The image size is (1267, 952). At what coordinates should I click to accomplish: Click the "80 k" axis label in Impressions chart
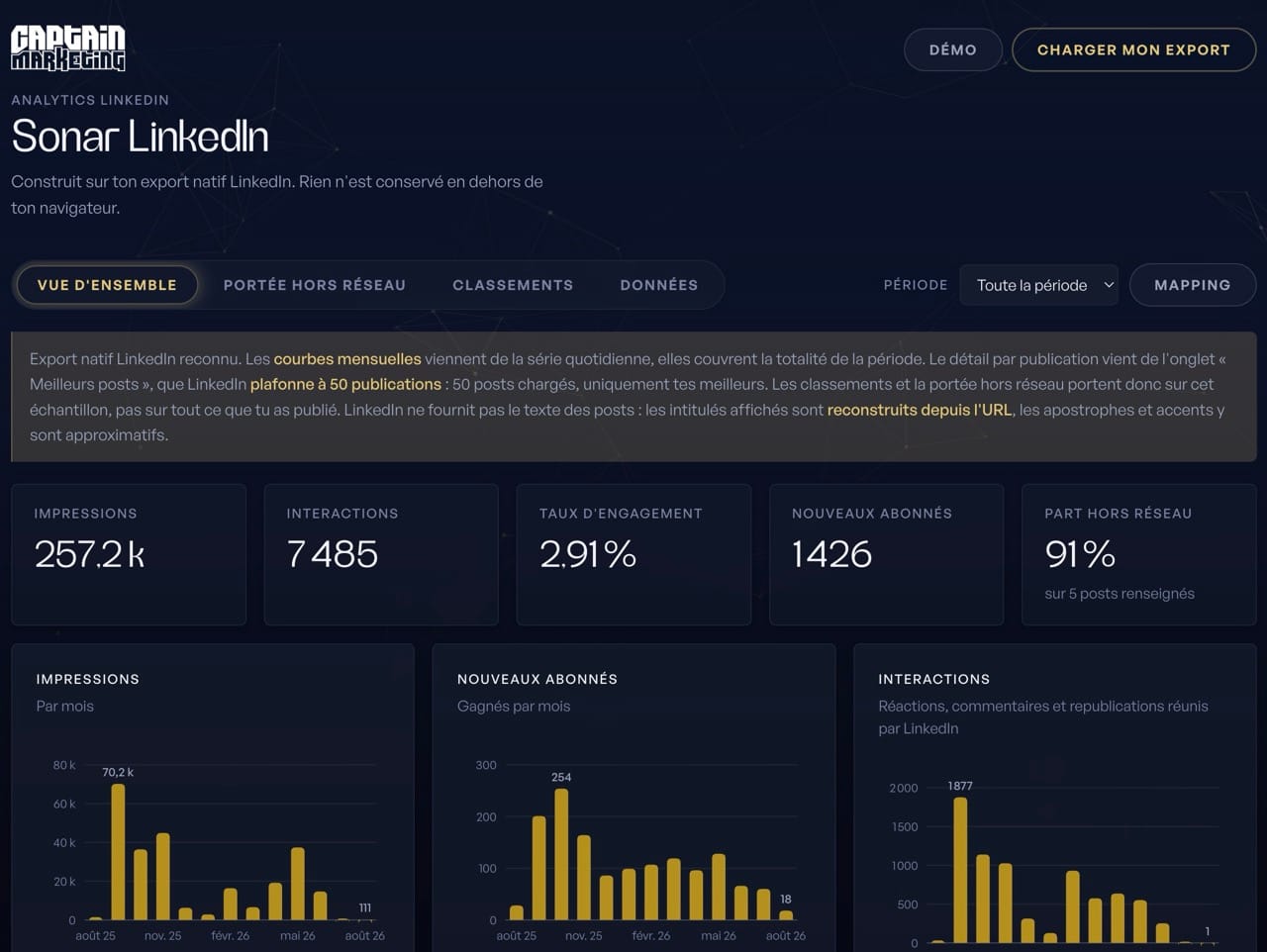[x=64, y=765]
